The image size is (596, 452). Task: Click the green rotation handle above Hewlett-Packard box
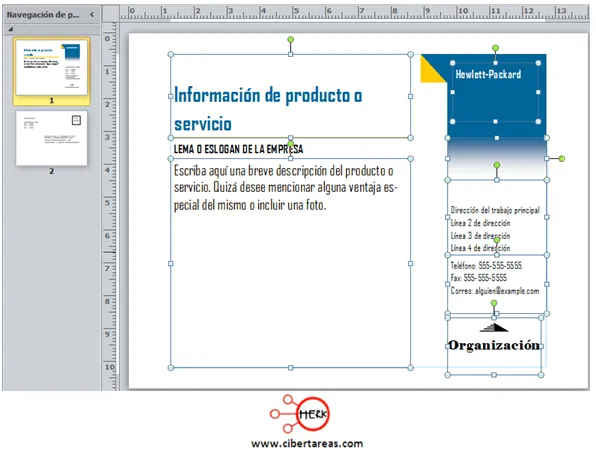coord(495,48)
